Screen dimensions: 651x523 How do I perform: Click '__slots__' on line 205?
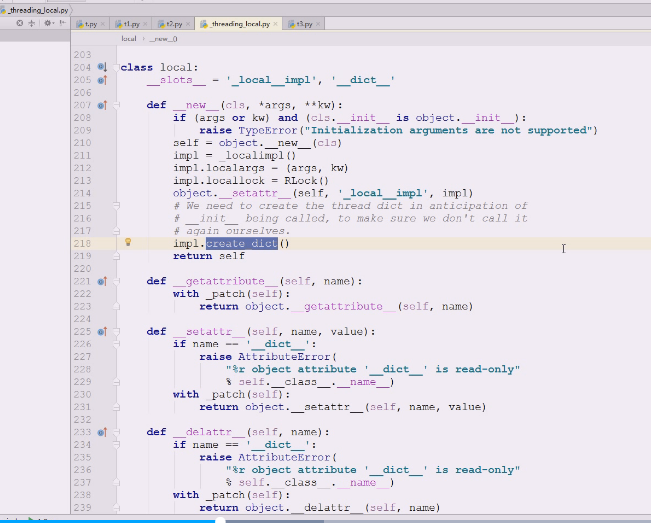(x=176, y=80)
